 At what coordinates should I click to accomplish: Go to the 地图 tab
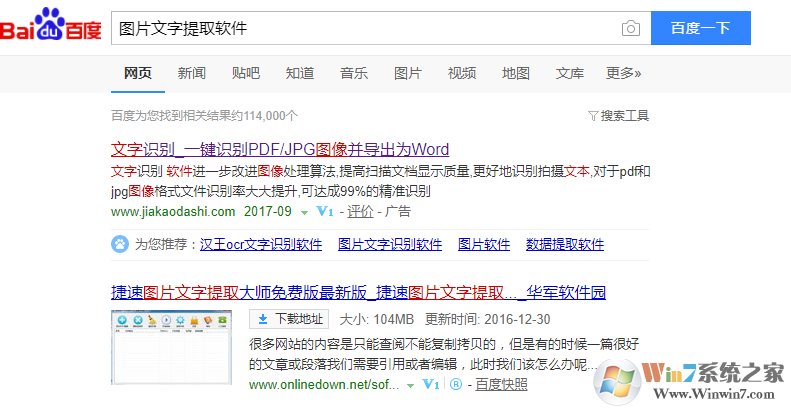(516, 73)
